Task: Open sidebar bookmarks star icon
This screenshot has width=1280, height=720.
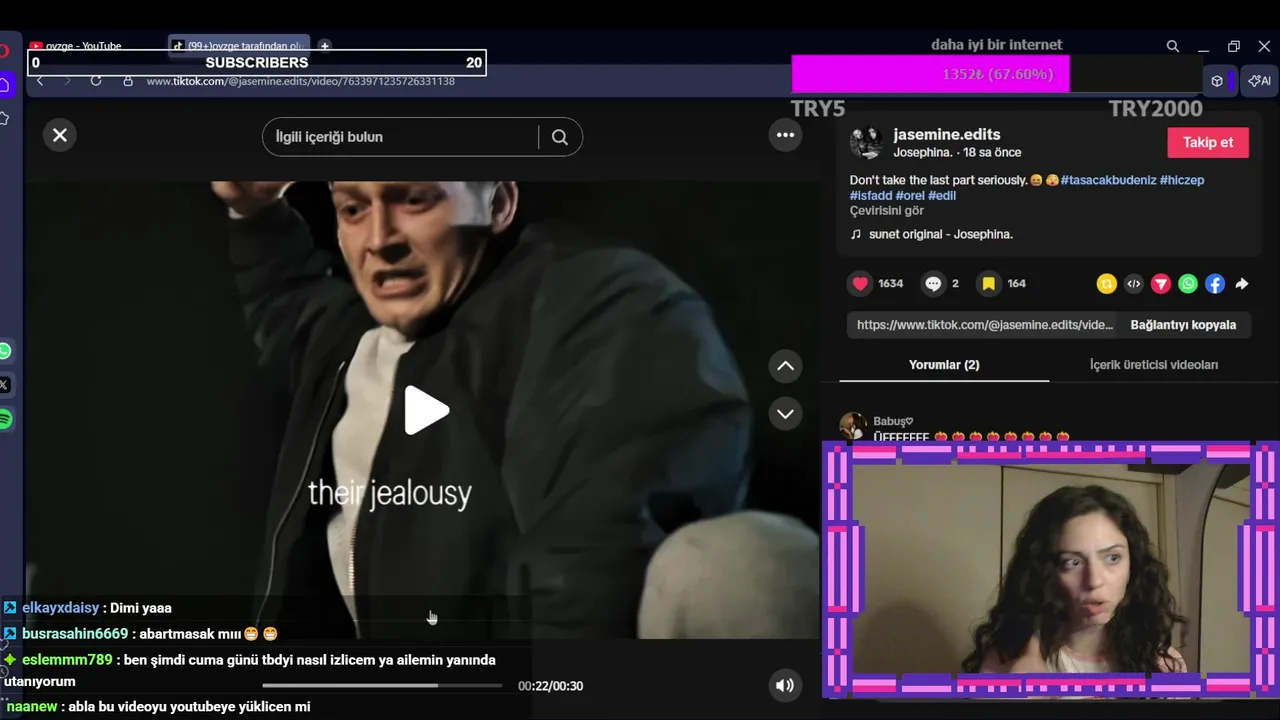Action: 4,119
